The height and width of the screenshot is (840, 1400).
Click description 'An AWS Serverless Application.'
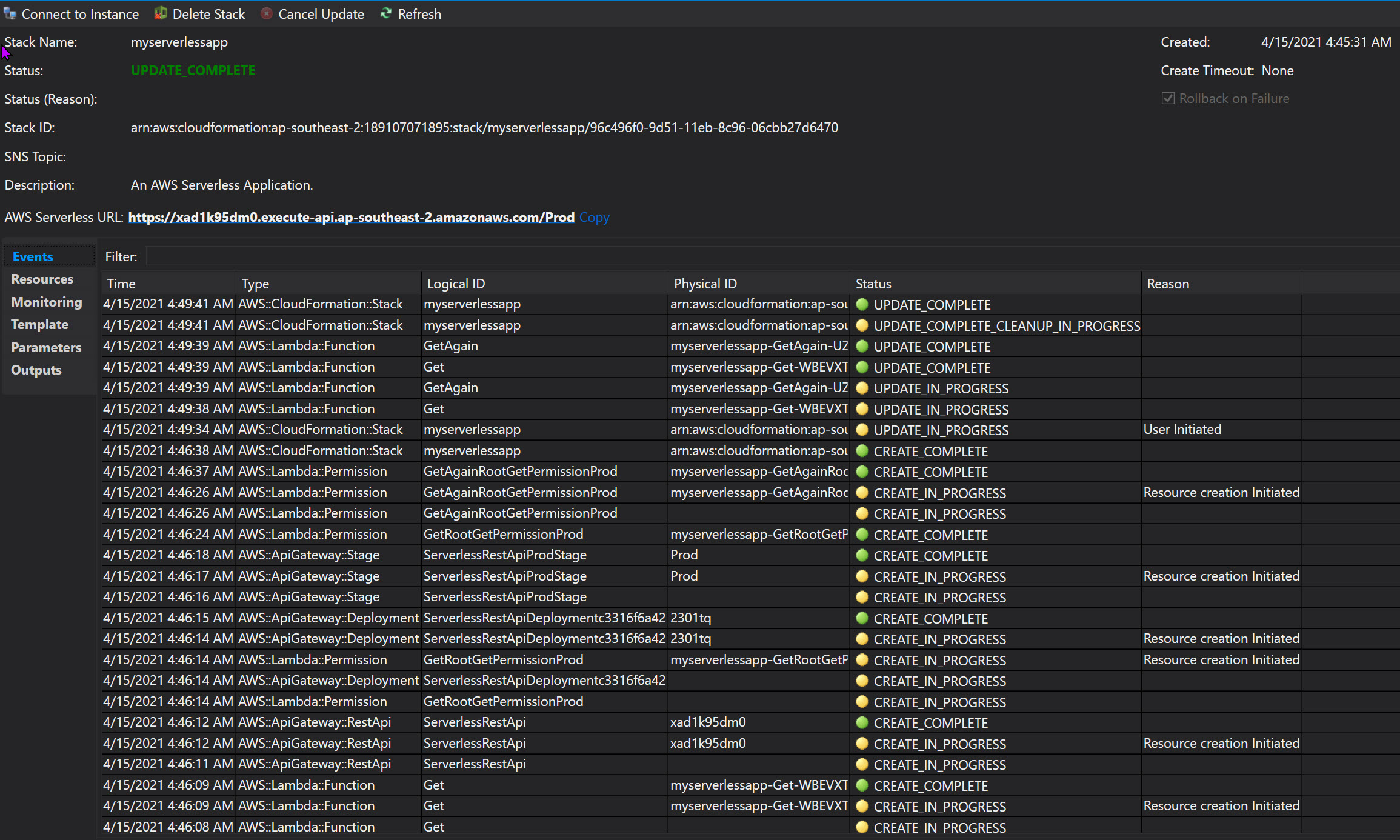pos(222,185)
